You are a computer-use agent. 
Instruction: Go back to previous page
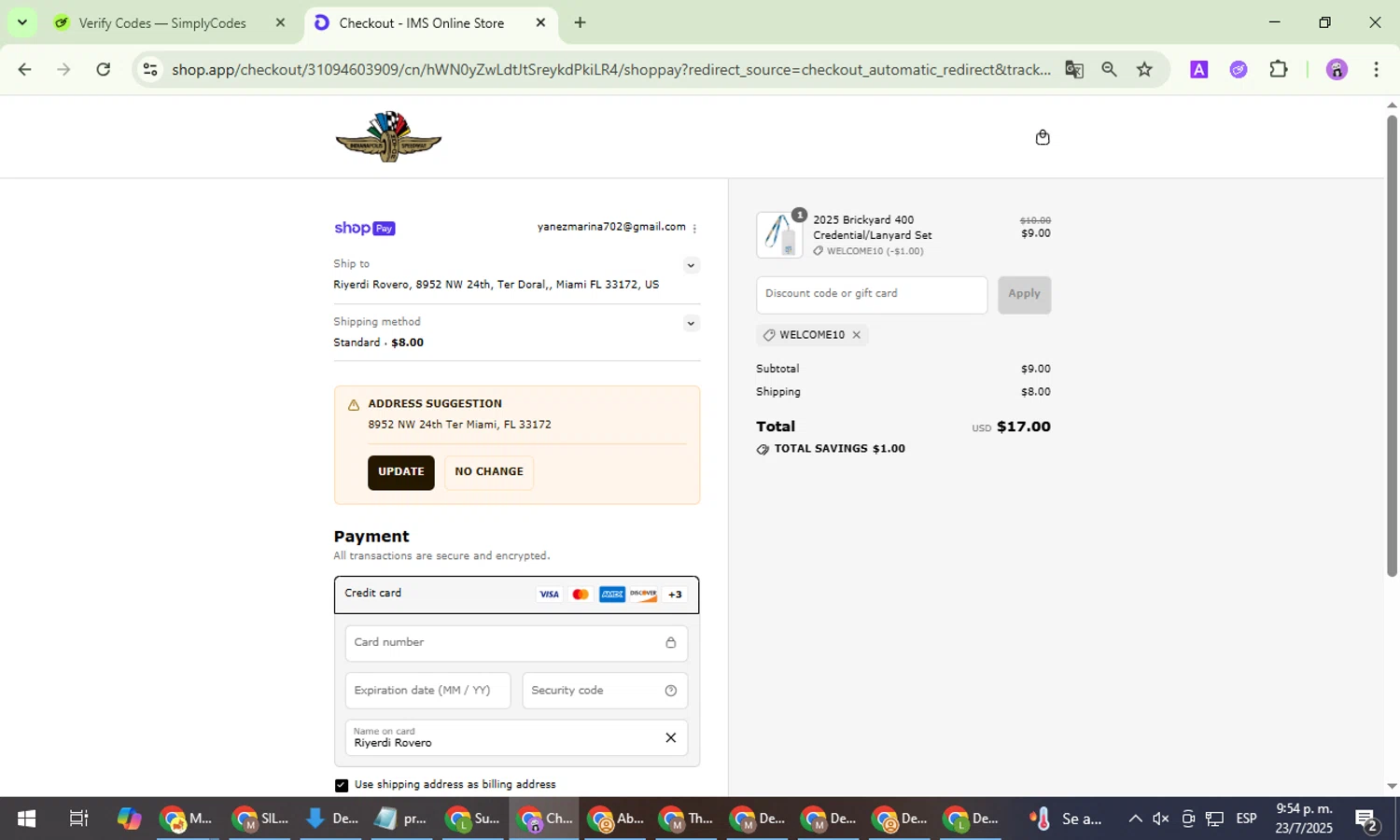(x=25, y=70)
